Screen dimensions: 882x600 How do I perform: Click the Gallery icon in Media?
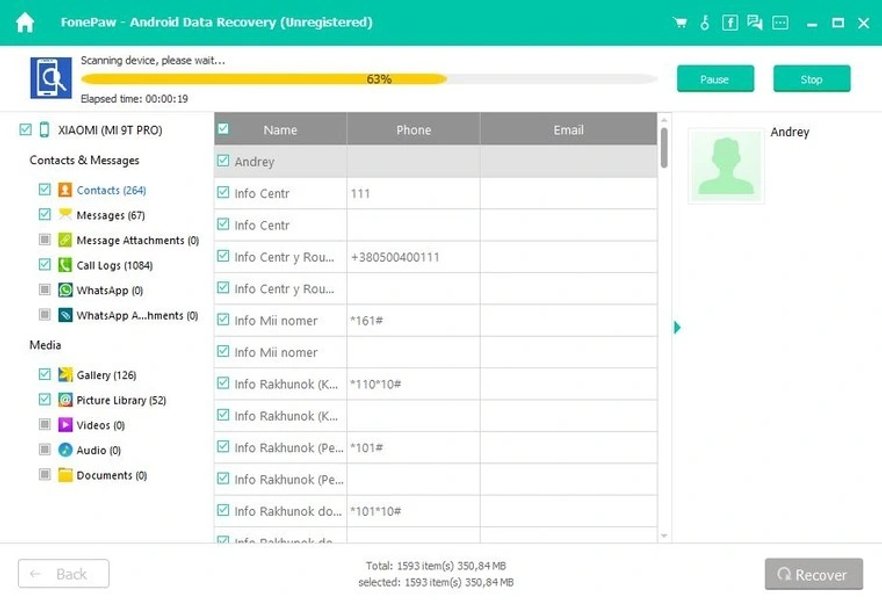[x=65, y=375]
